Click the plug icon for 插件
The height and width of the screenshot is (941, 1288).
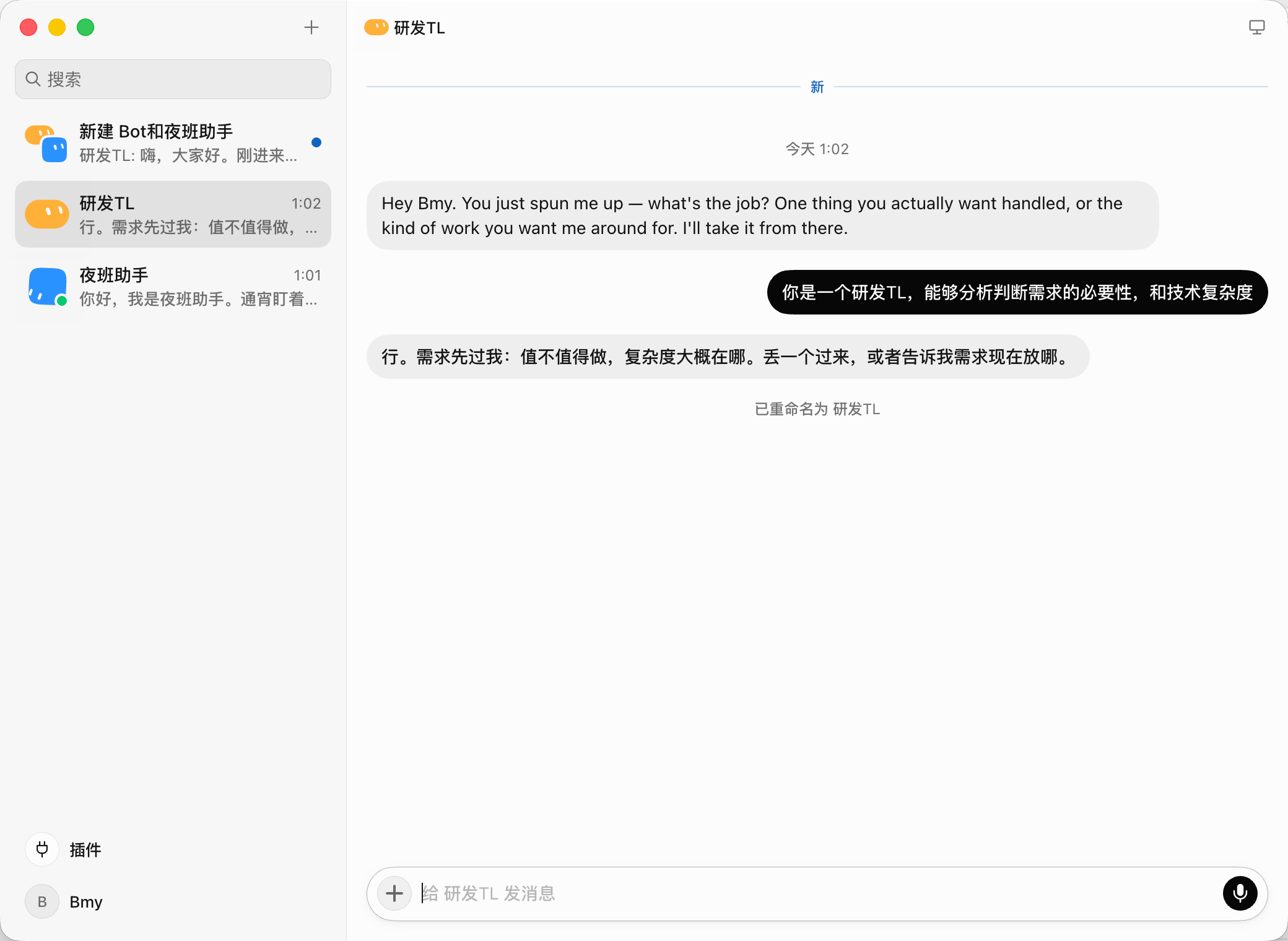[42, 849]
